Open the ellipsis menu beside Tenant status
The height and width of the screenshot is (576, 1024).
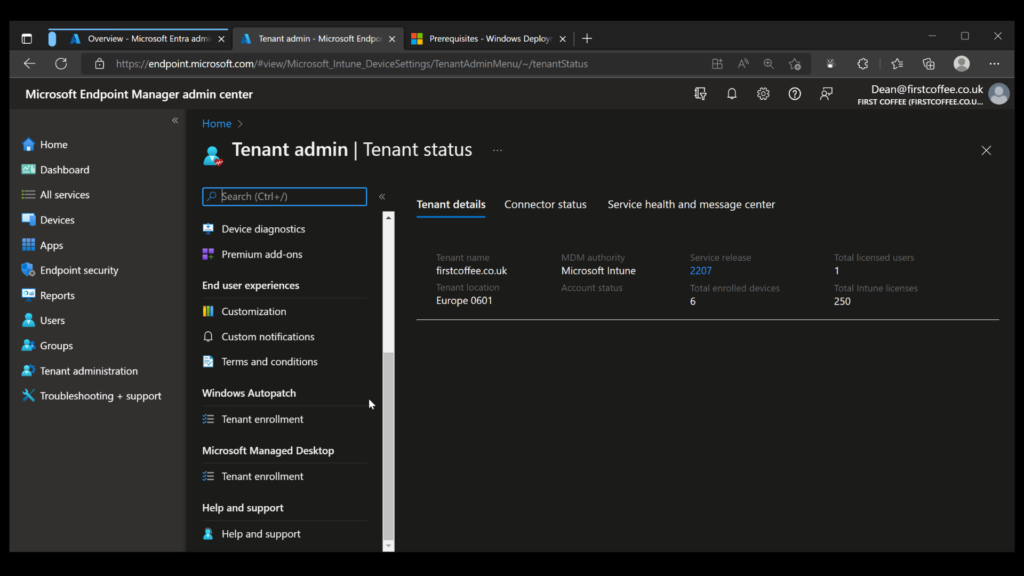tap(497, 149)
